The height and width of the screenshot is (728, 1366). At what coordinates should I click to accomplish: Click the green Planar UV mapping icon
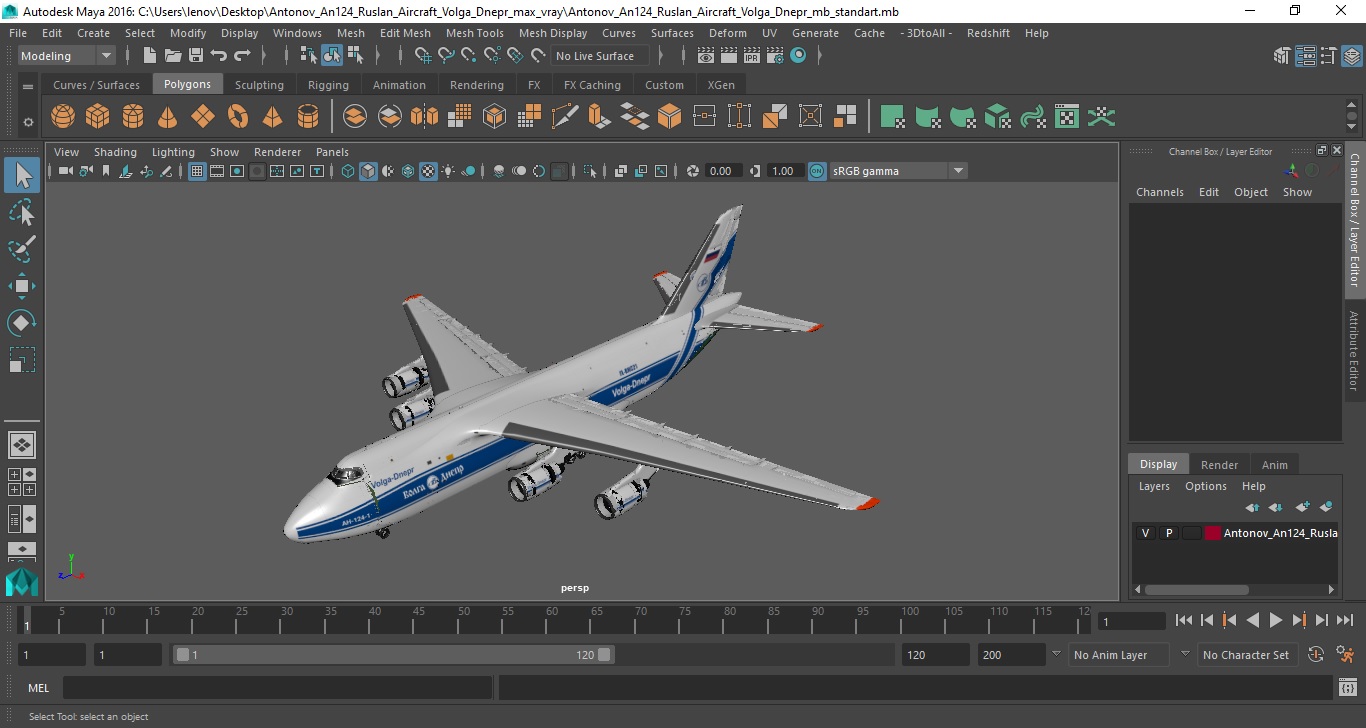click(x=892, y=117)
